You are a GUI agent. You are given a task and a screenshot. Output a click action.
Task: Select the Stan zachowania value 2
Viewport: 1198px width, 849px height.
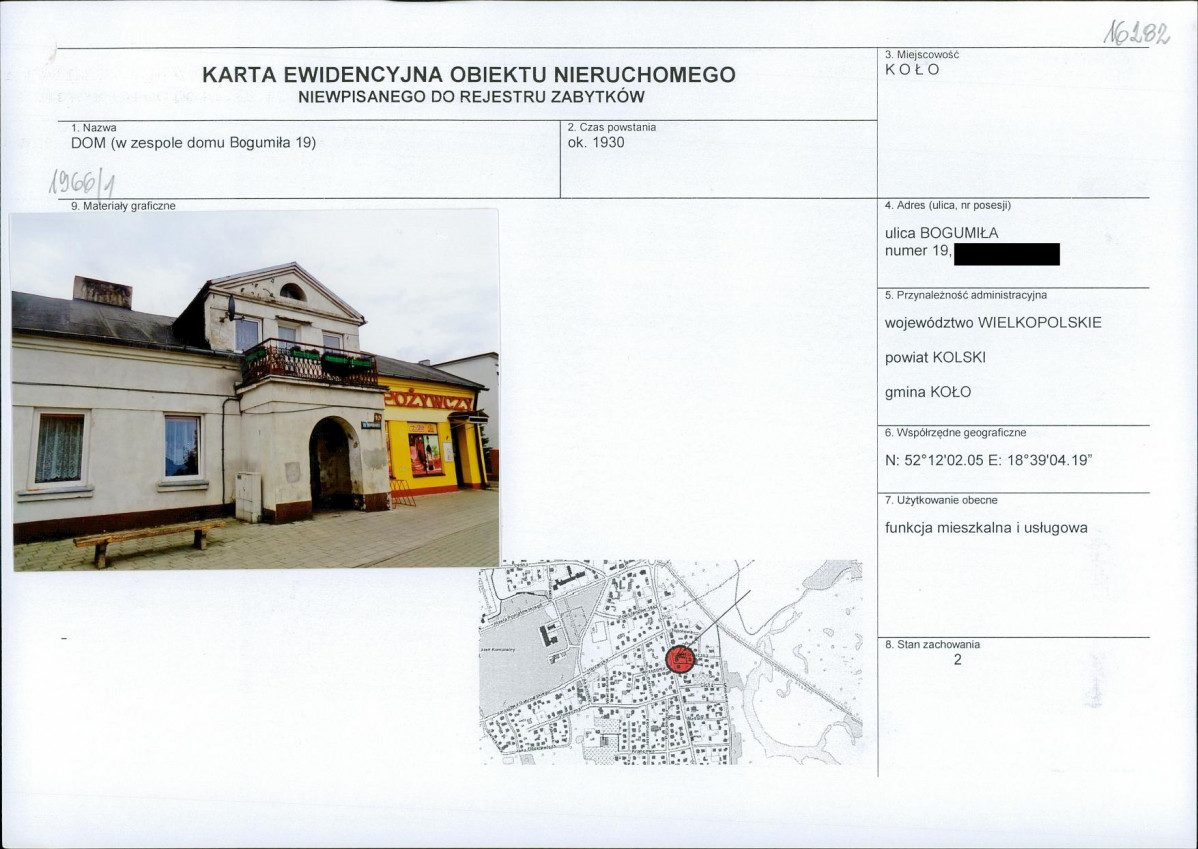[x=957, y=658]
